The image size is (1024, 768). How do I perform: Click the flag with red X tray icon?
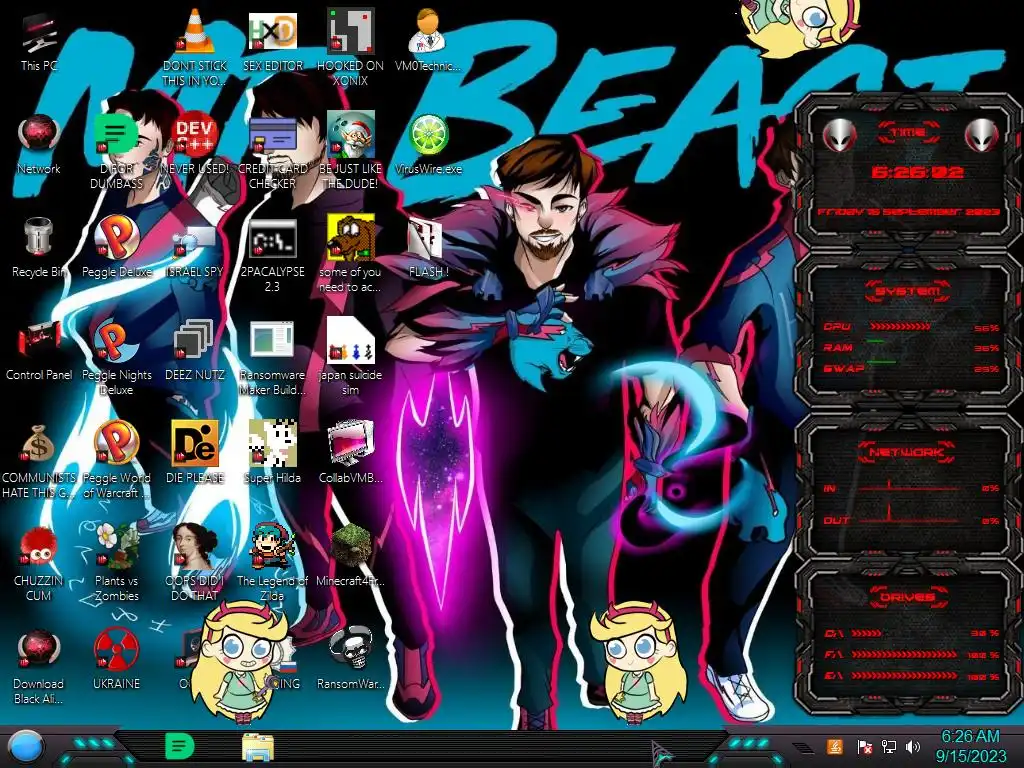tap(864, 746)
